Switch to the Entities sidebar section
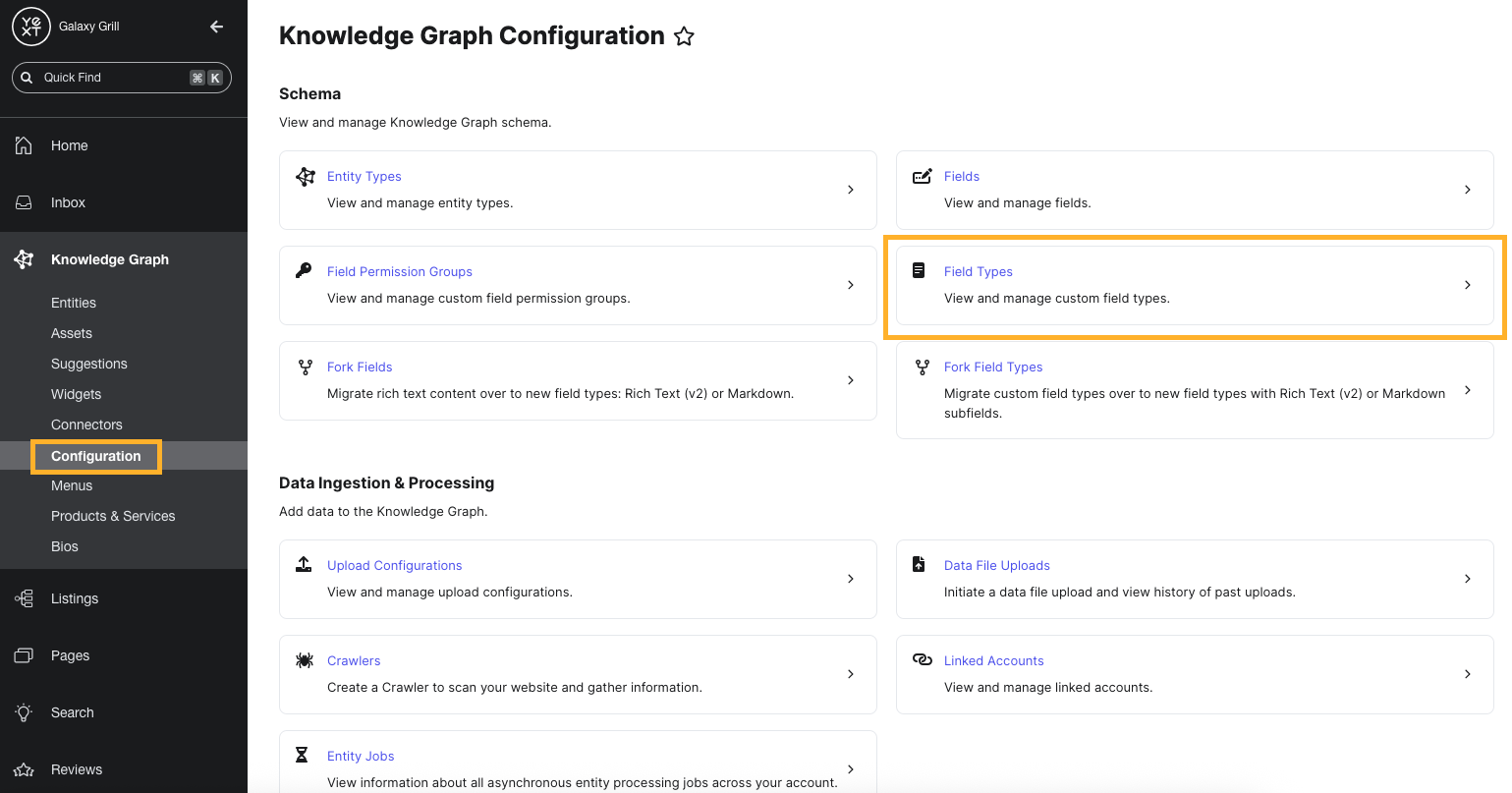This screenshot has width=1512, height=793. click(x=74, y=303)
